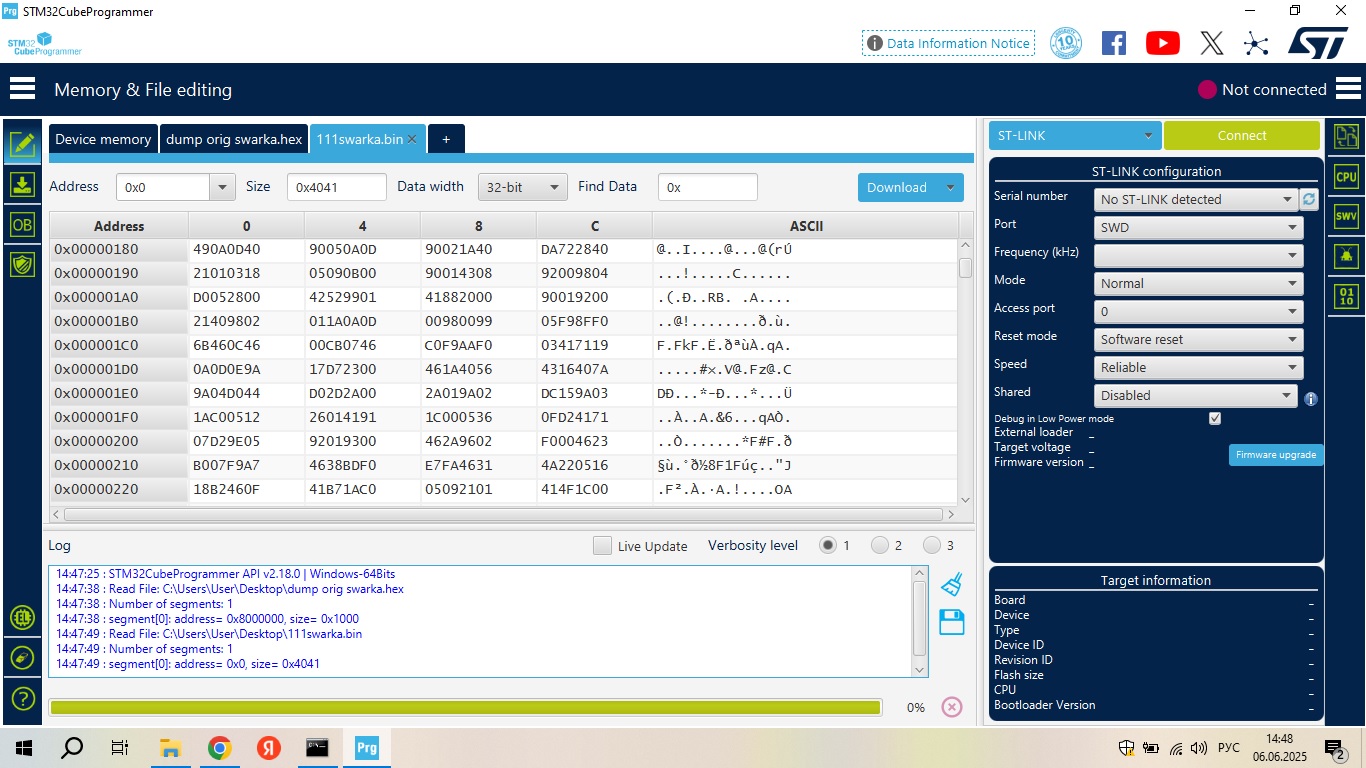Viewport: 1366px width, 768px height.
Task: Open the board selector icon at top right
Action: [1347, 137]
